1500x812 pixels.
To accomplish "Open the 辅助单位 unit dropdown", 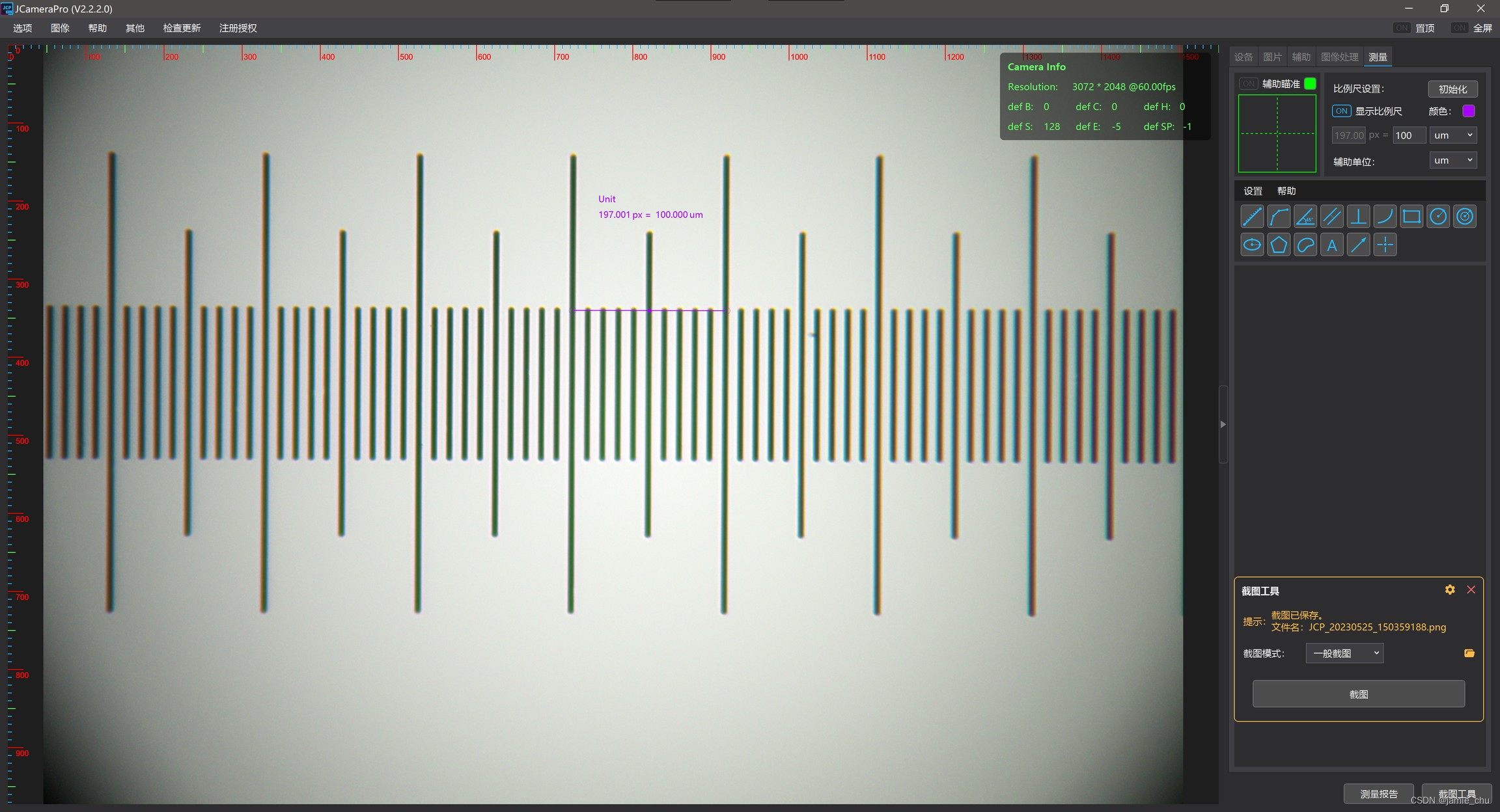I will point(1452,161).
